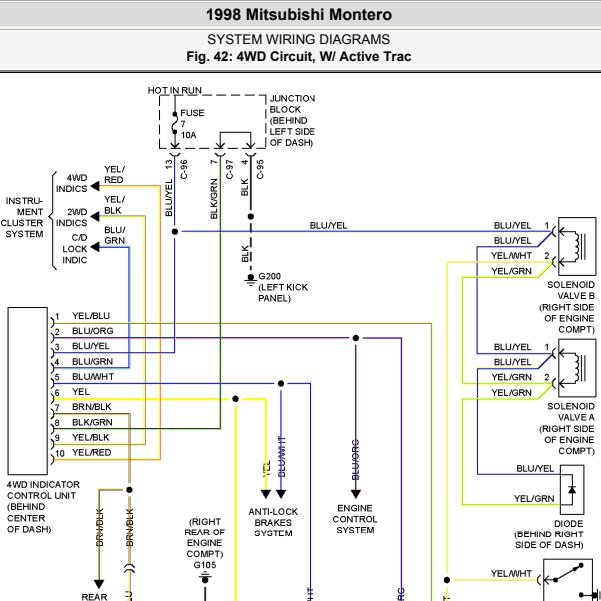601x601 pixels.
Task: Click the inline connector symbol on BRN/BLK wire
Action: 130,569
